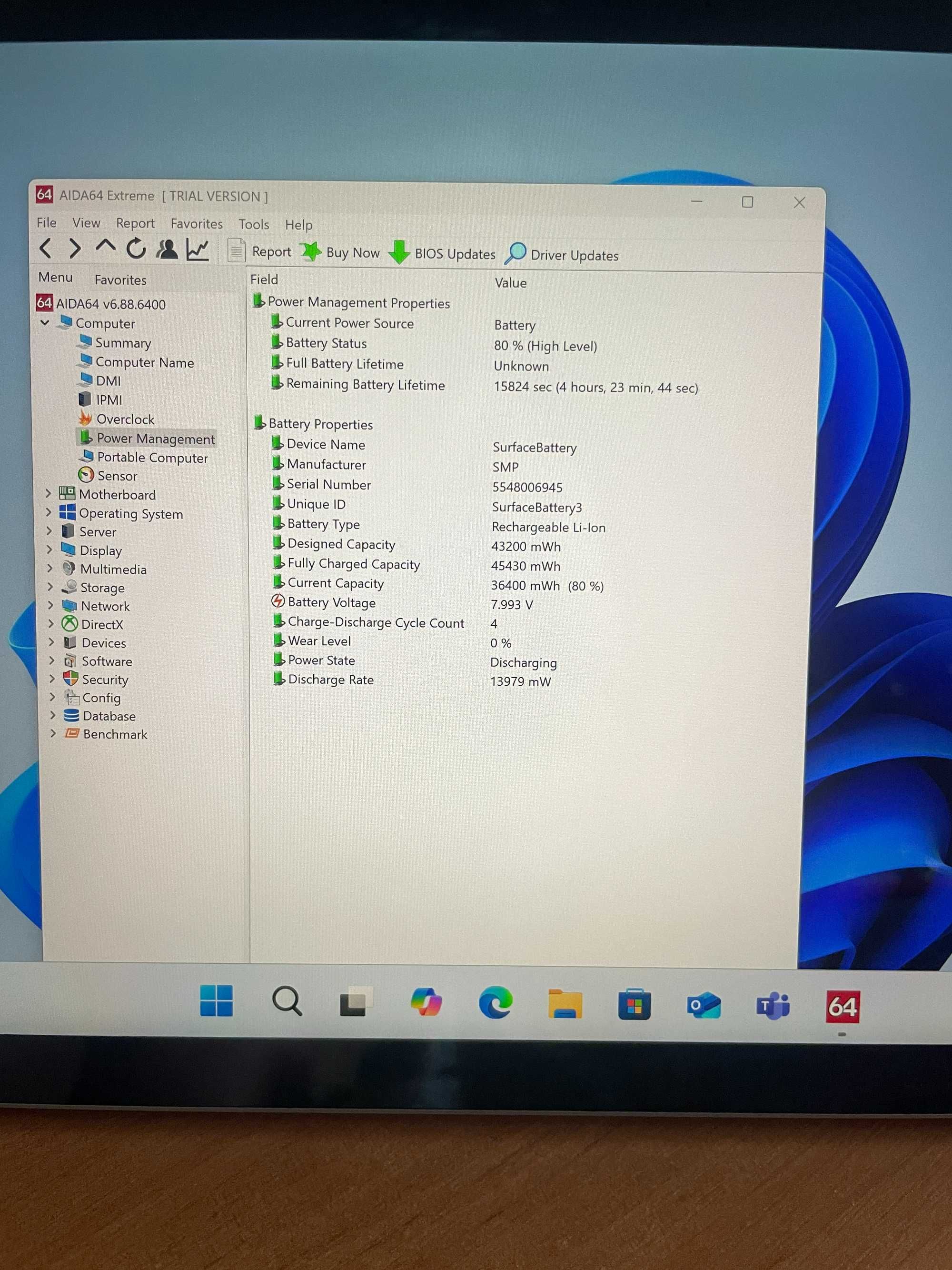Click AIDA64 title bar app icon
The width and height of the screenshot is (952, 1270).
(44, 195)
